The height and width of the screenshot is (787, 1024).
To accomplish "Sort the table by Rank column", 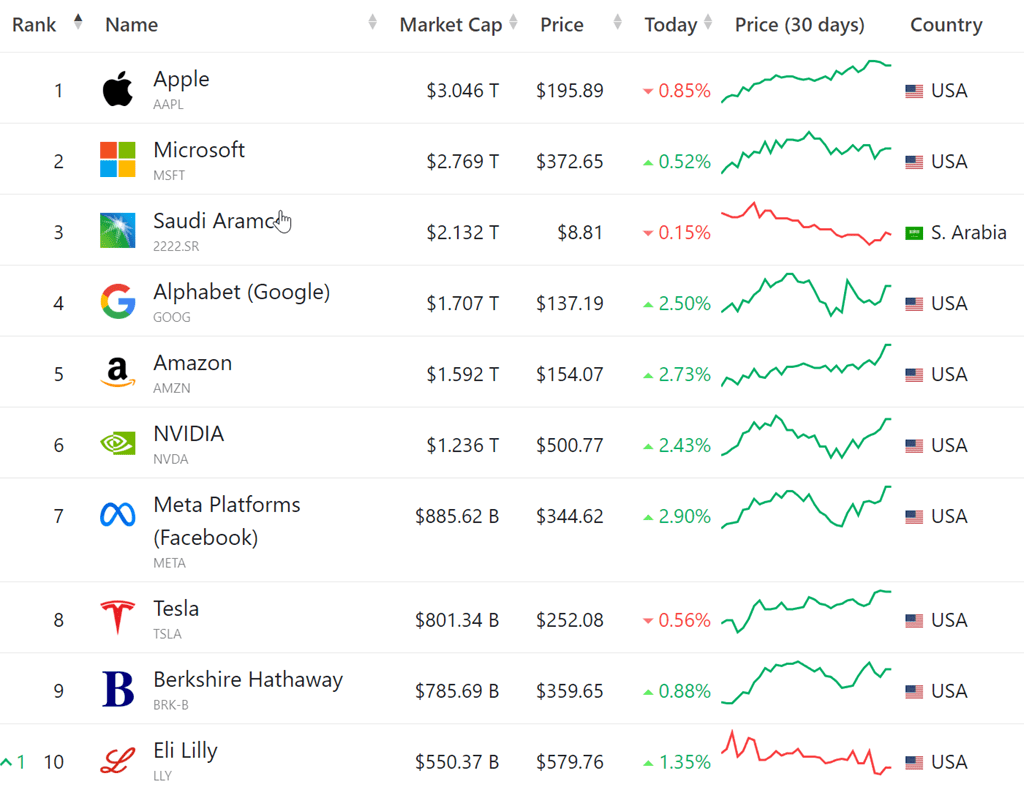I will pos(78,23).
